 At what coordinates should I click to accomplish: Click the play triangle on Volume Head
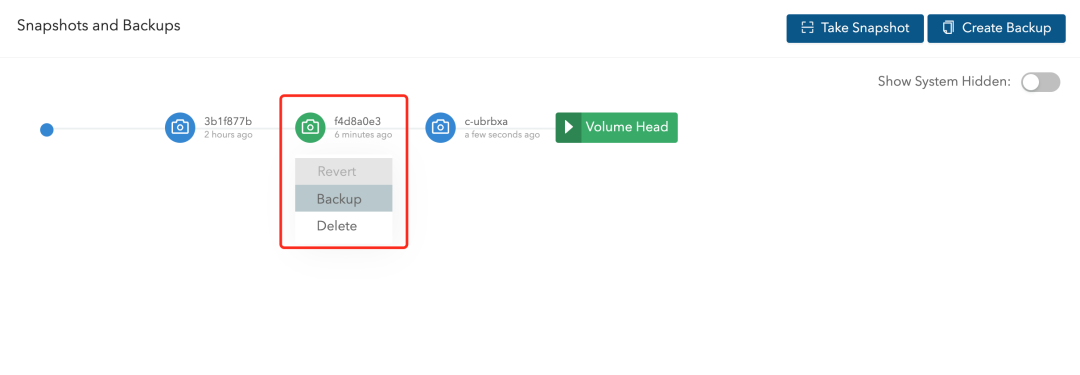click(x=569, y=128)
